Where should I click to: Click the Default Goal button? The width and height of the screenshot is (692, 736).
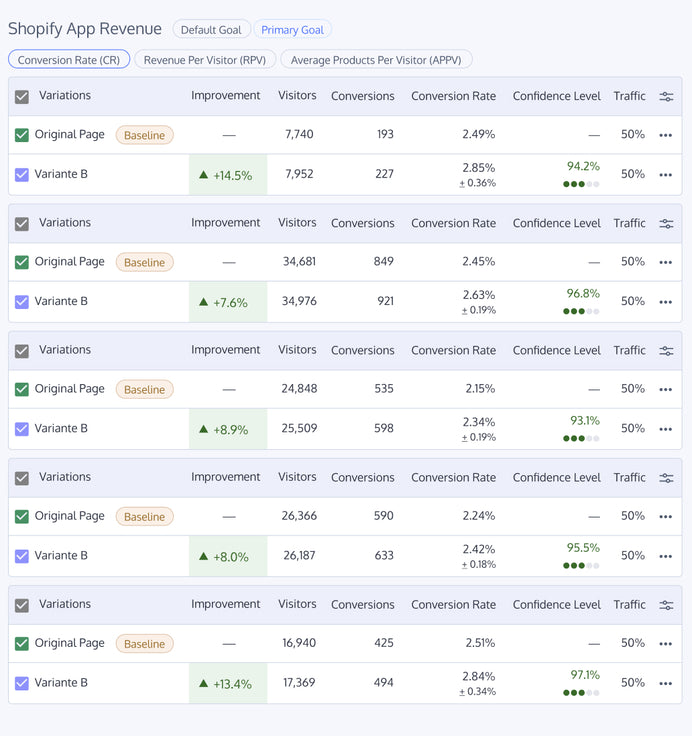(x=211, y=30)
